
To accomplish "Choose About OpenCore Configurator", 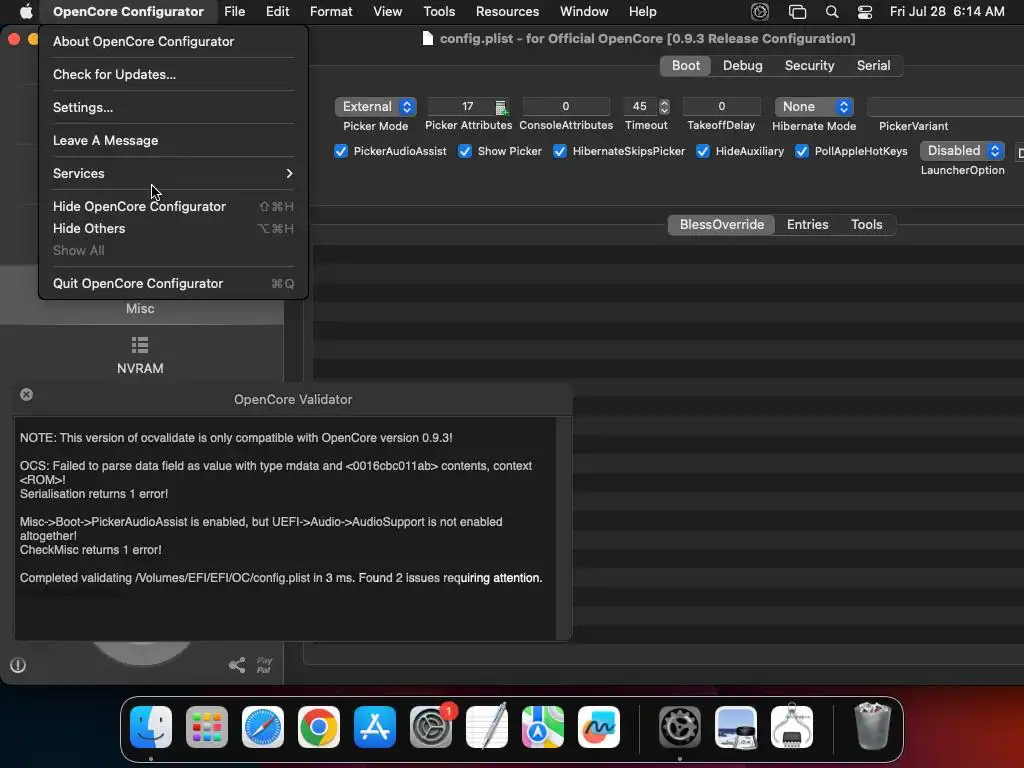I will (173, 41).
